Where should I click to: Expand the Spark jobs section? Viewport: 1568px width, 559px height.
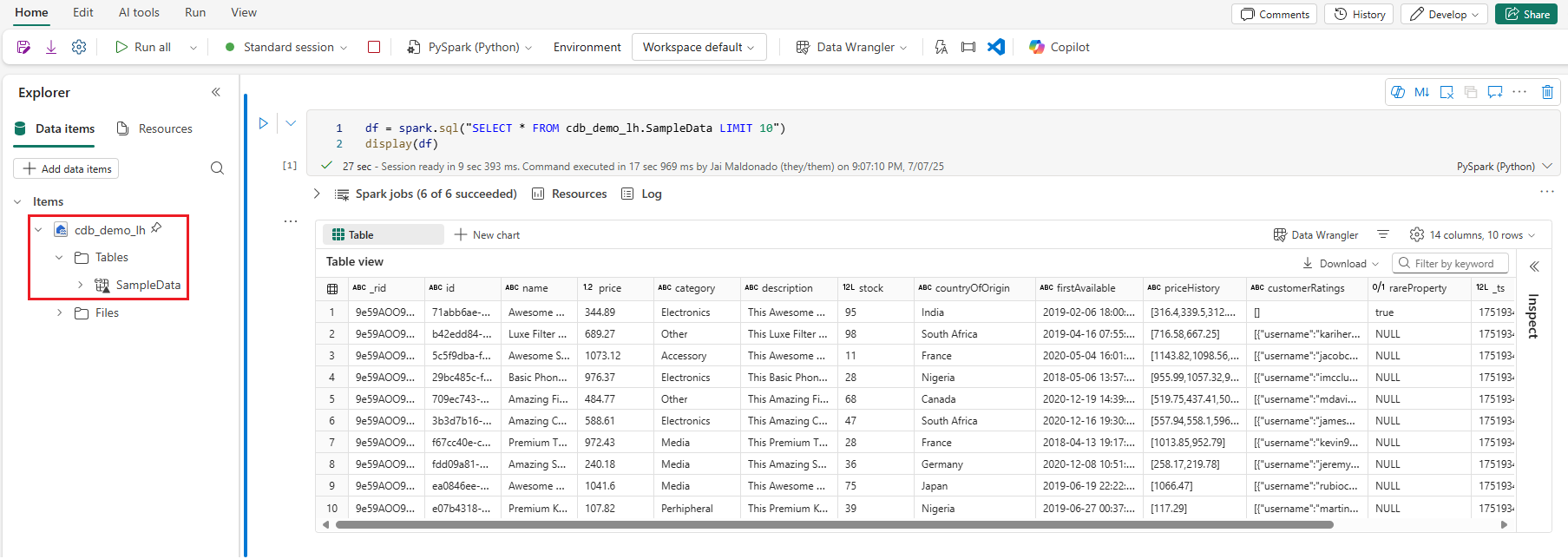[317, 194]
